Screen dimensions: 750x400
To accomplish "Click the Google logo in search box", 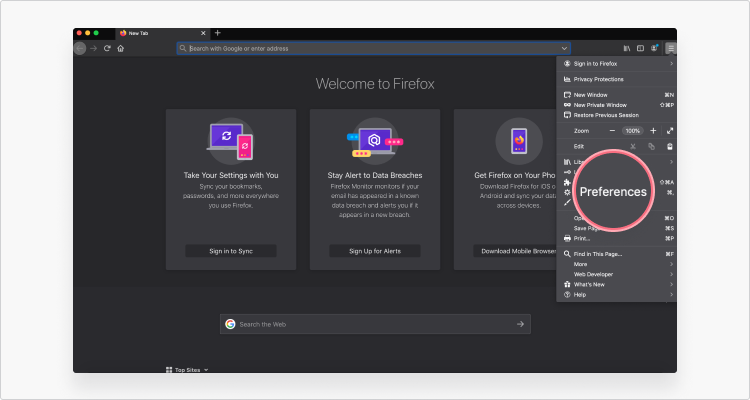I will [231, 324].
